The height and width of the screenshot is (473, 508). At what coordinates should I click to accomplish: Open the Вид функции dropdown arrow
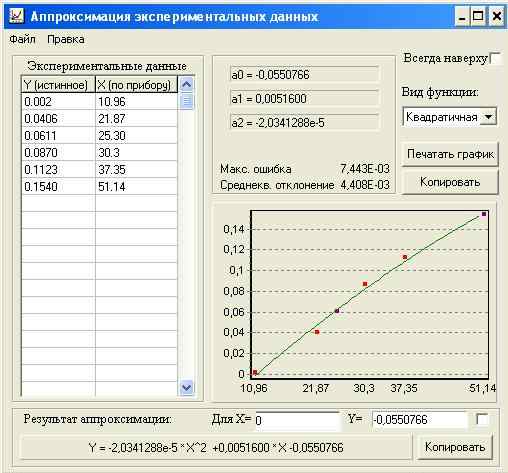(x=489, y=117)
